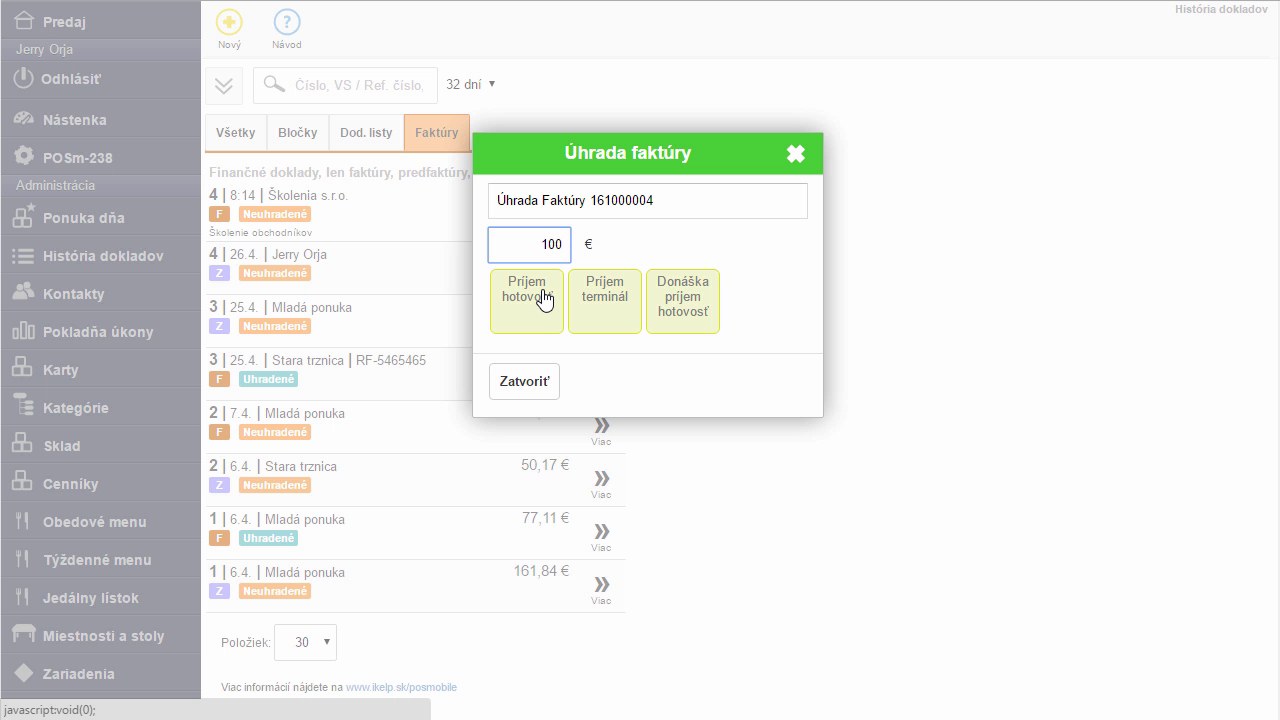1280x720 pixels.
Task: Click Uhradené badge in Stara trznica RF-5465465 row
Action: (269, 379)
